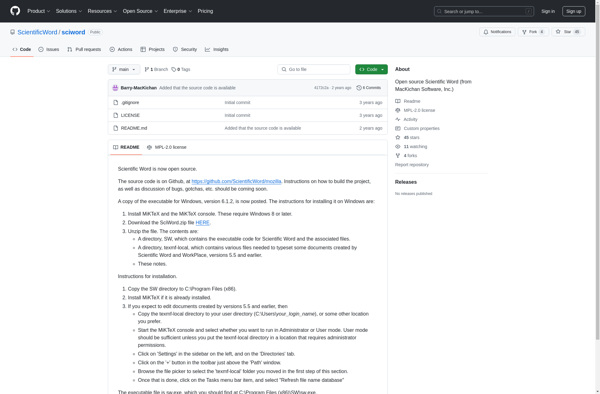This screenshot has height=394, width=600.
Task: Focus the Go to file field
Action: pos(314,69)
